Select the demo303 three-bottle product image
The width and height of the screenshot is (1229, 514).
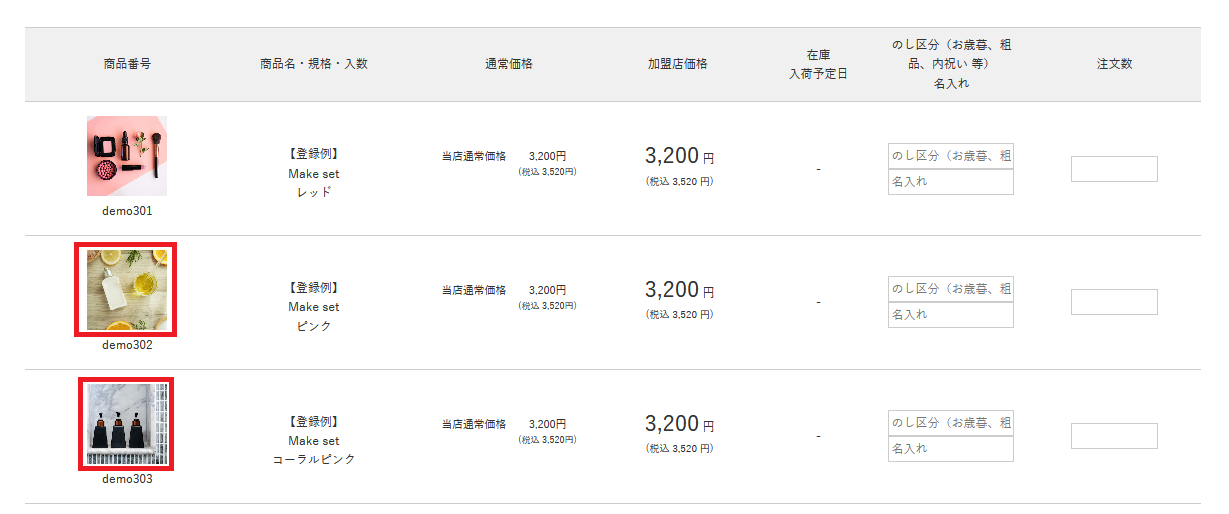pyautogui.click(x=127, y=424)
